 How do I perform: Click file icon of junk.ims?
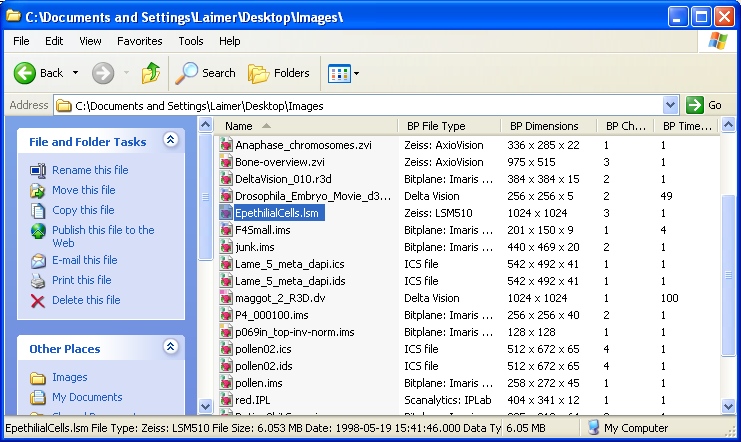[226, 247]
